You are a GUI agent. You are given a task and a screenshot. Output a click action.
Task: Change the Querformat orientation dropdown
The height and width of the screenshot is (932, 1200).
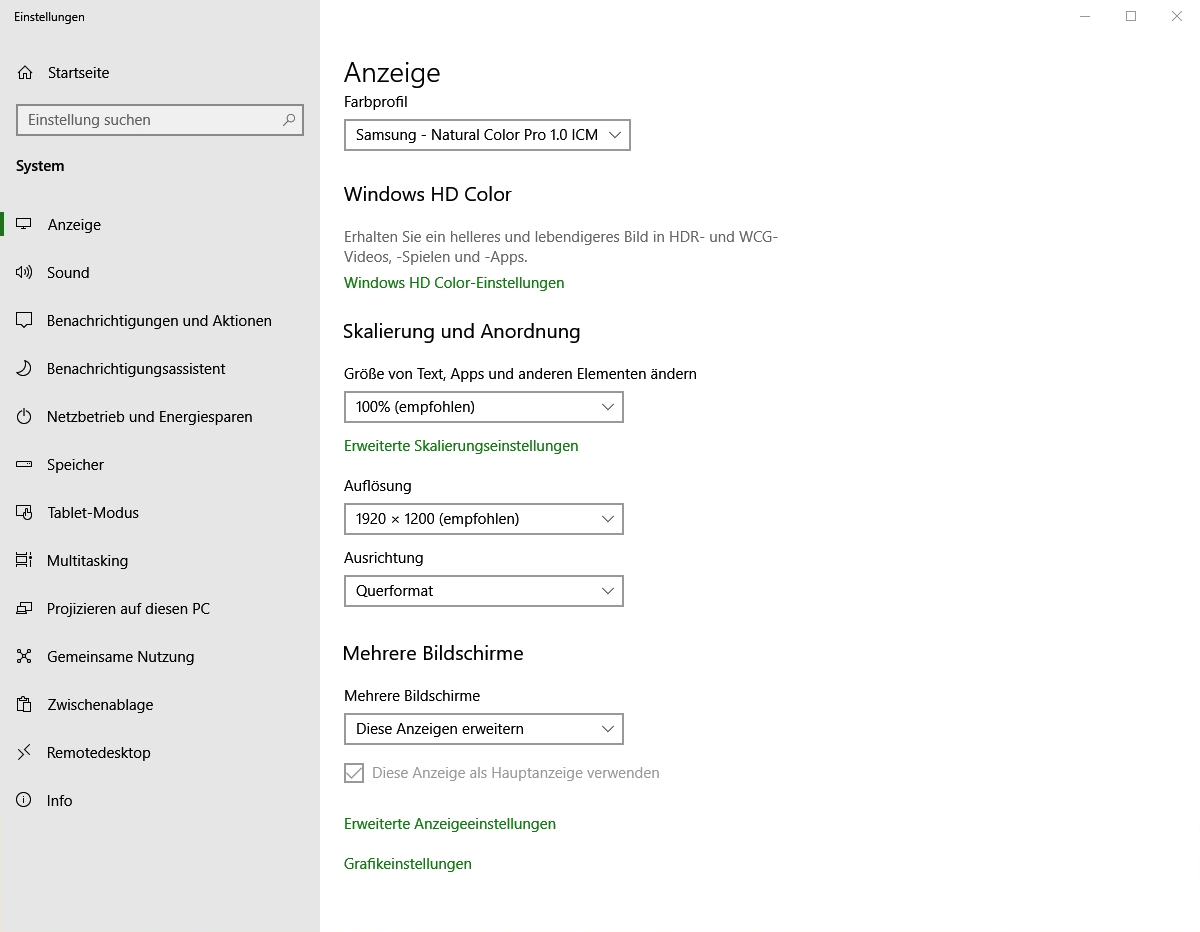pyautogui.click(x=483, y=591)
